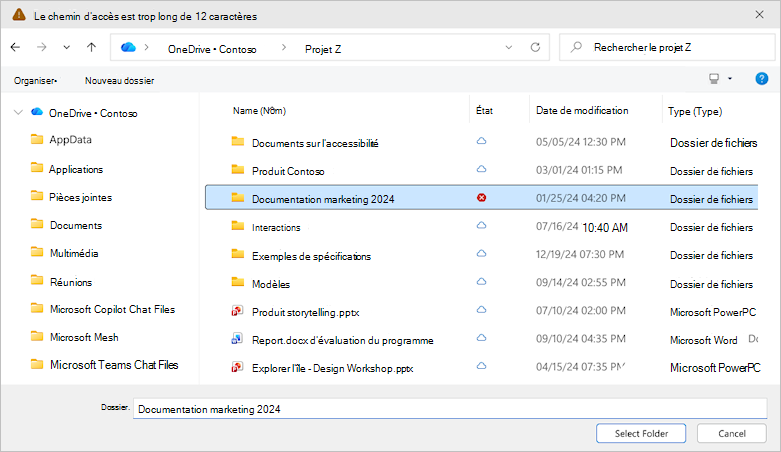Open Microsoft Mesh folder in sidebar
Viewport: 781px width, 452px height.
[x=84, y=337]
